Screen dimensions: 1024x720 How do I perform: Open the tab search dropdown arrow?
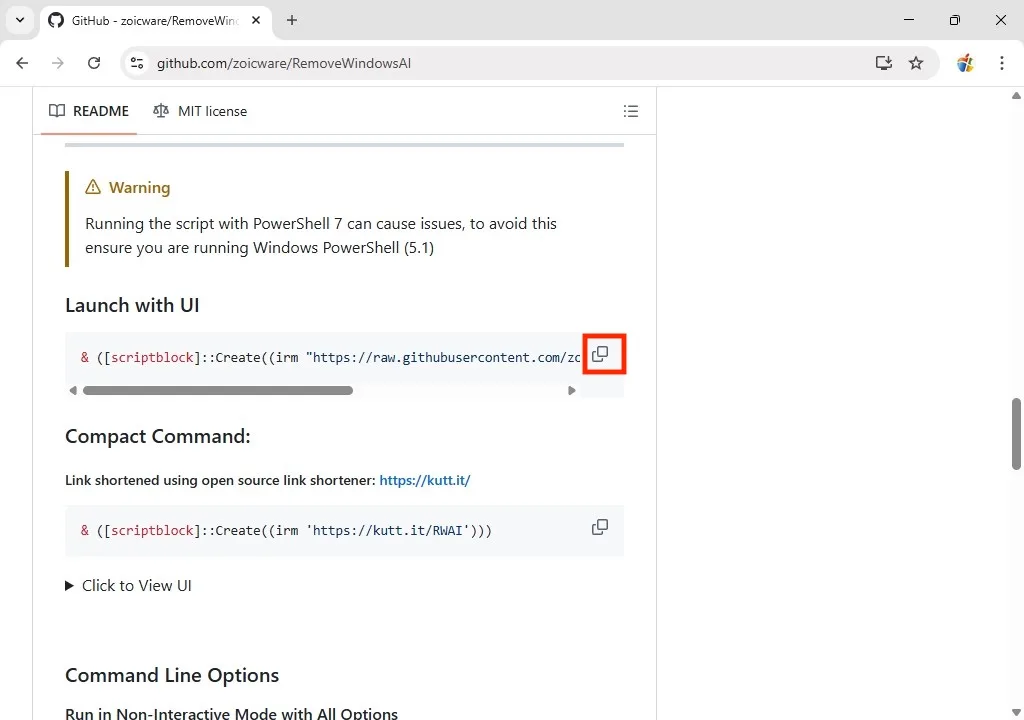tap(20, 20)
